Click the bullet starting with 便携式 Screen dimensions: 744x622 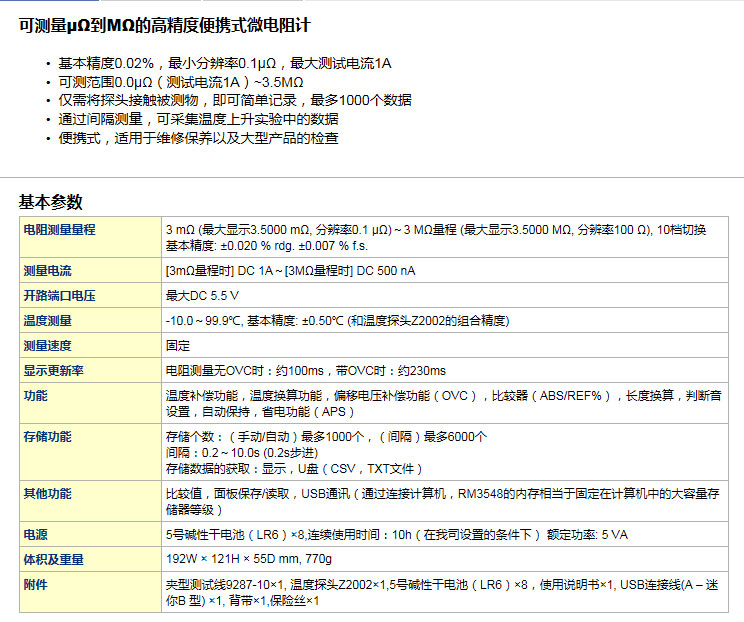198,138
